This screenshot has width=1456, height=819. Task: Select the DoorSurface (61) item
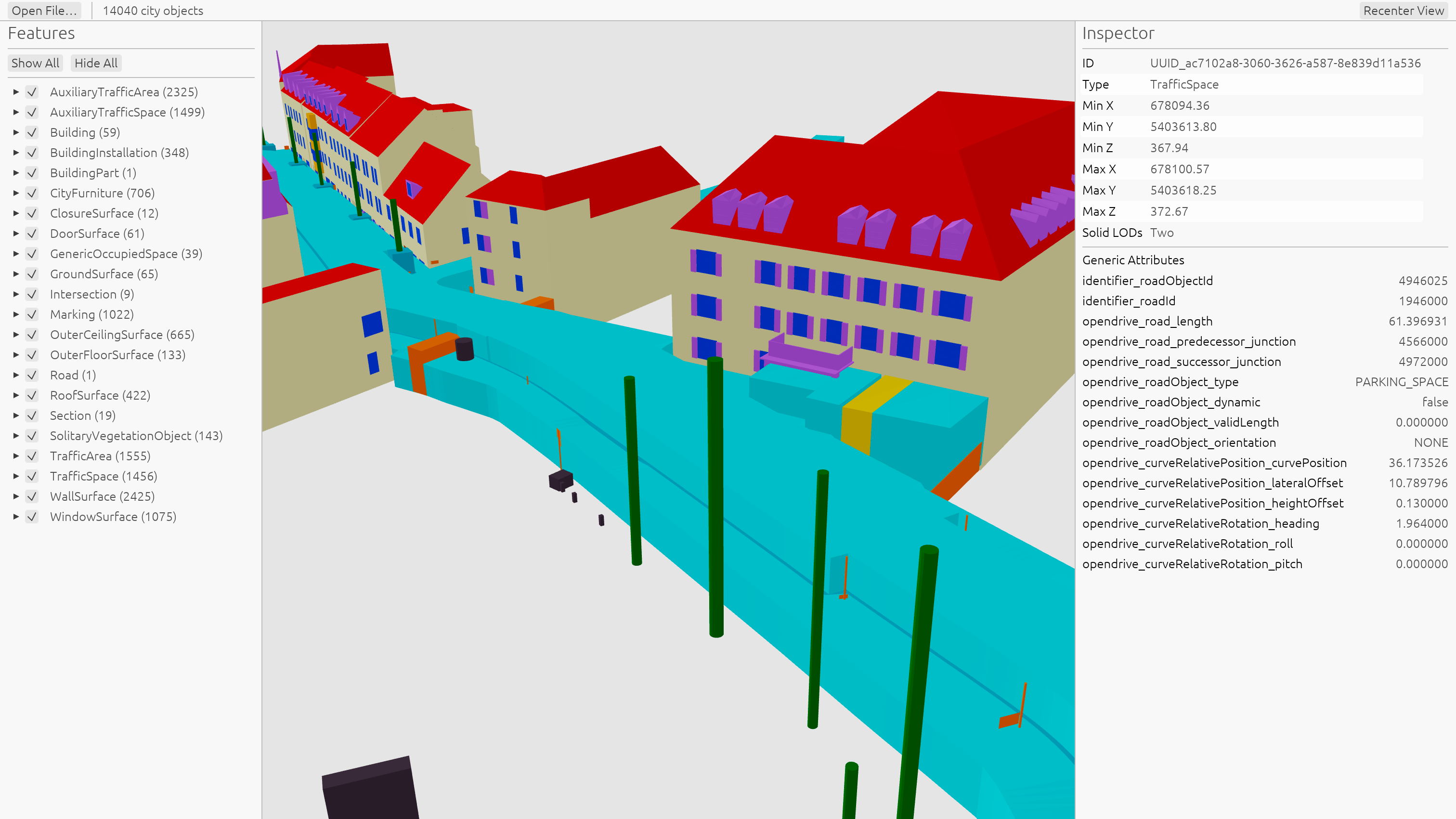pos(97,234)
